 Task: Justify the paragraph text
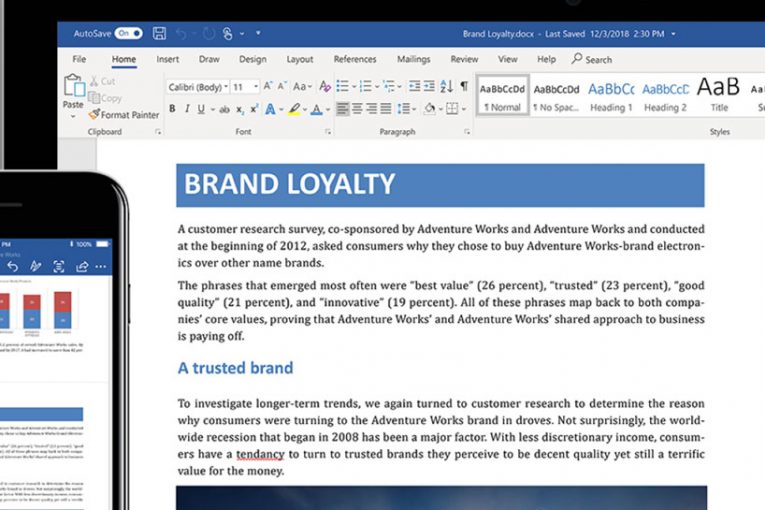[x=386, y=108]
